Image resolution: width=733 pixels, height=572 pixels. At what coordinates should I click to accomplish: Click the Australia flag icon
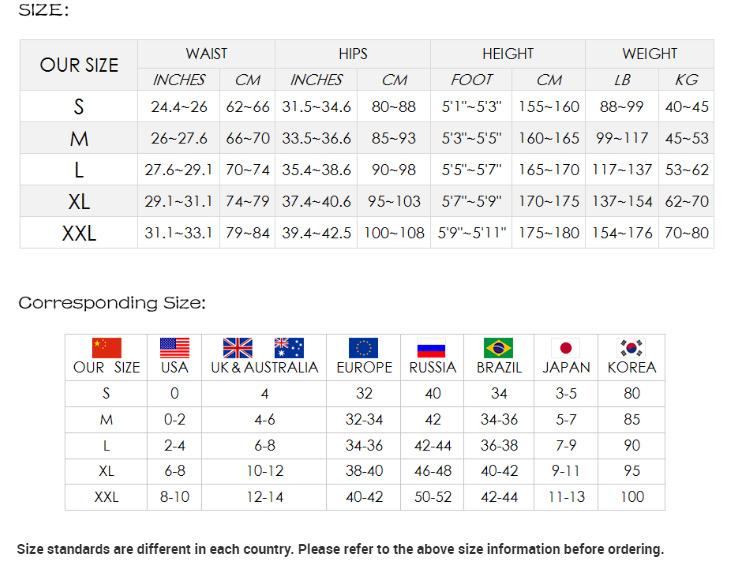(x=289, y=347)
